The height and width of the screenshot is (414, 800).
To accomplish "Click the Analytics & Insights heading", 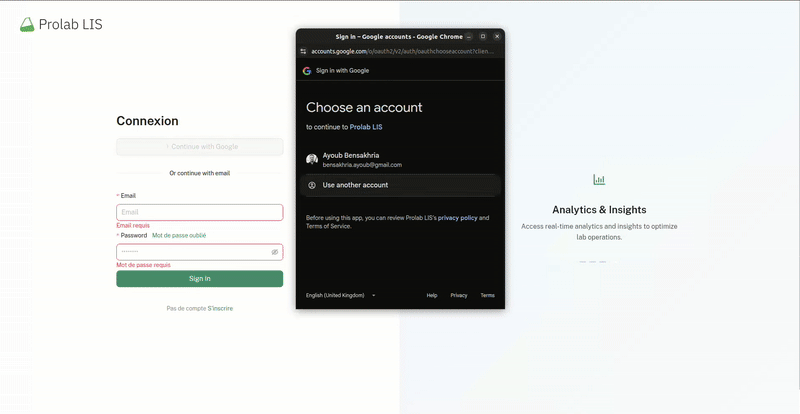I will (599, 210).
